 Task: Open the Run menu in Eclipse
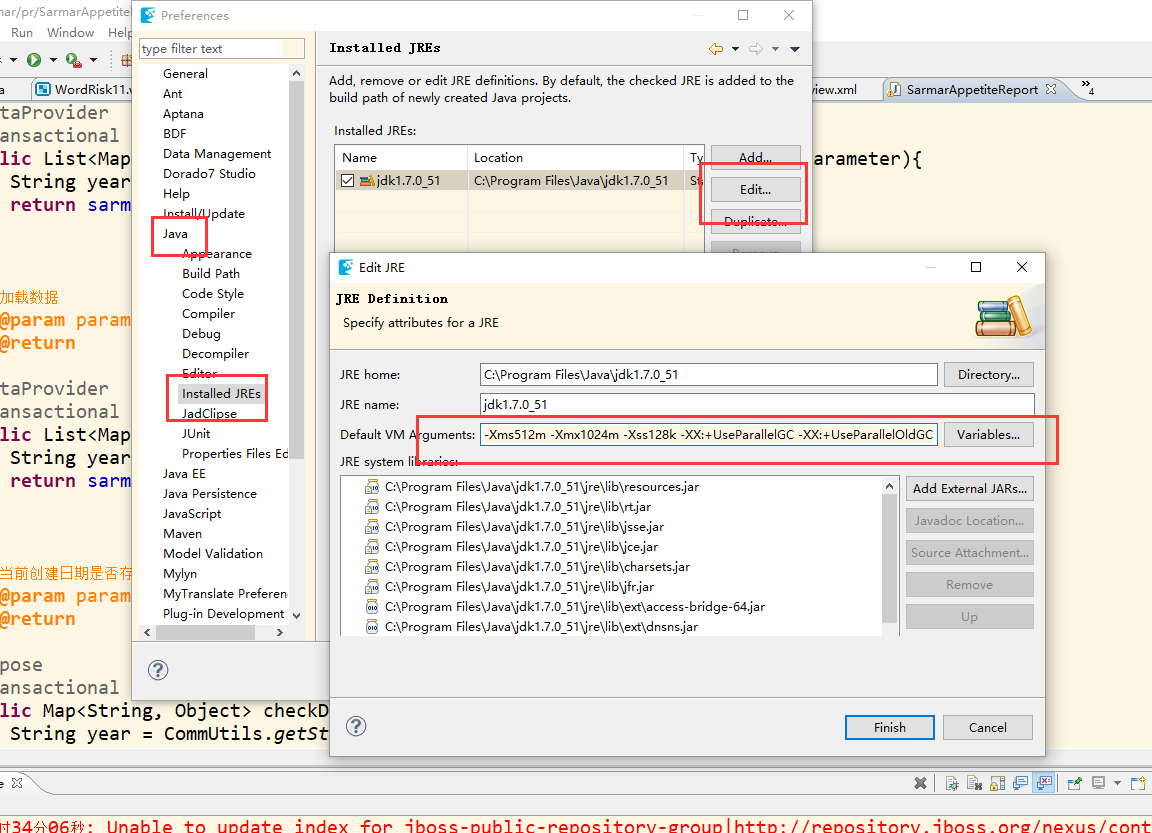22,32
